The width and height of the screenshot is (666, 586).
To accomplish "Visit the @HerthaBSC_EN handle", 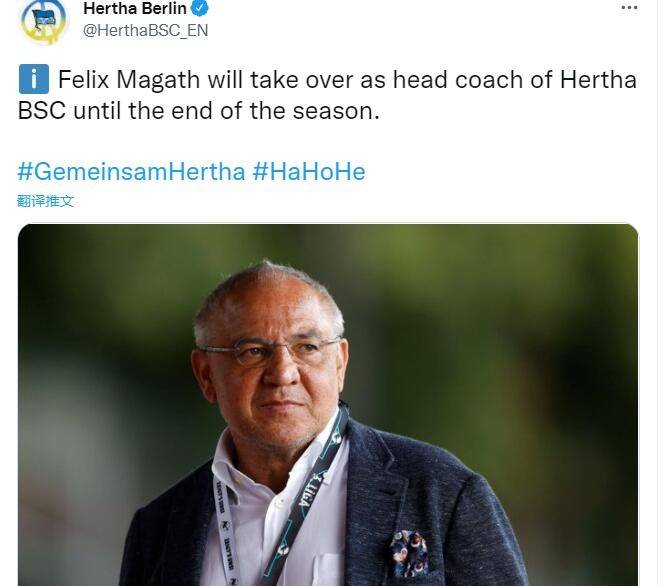I will click(145, 31).
